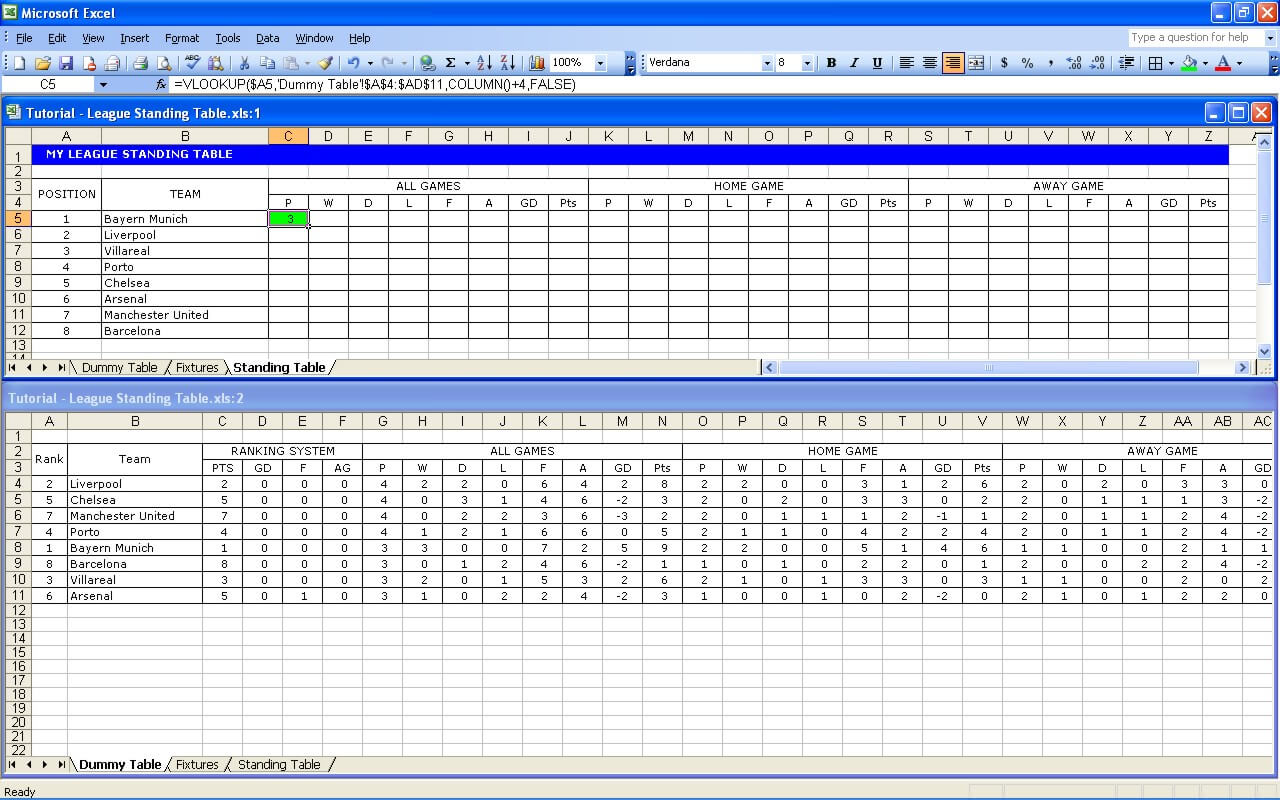This screenshot has height=800, width=1280.
Task: Apply currency style with the dollar sign
Action: pos(1004,63)
